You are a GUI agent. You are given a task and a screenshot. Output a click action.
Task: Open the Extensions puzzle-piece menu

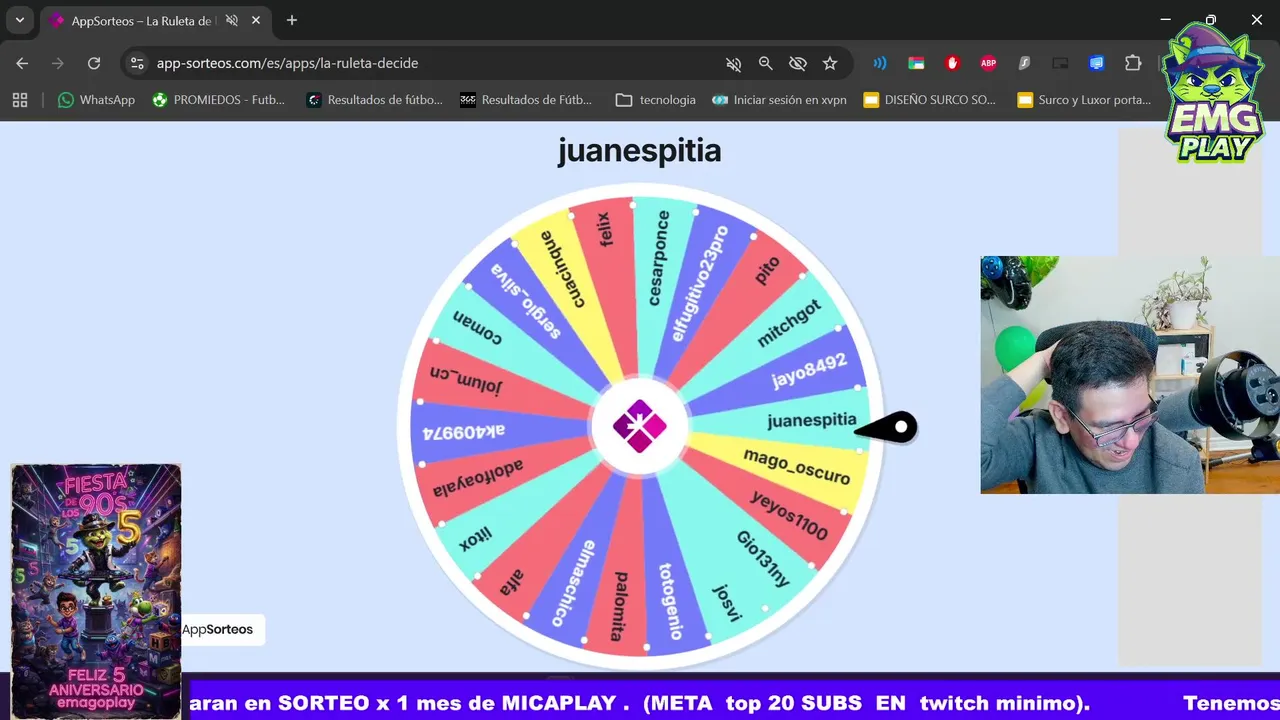tap(1132, 63)
